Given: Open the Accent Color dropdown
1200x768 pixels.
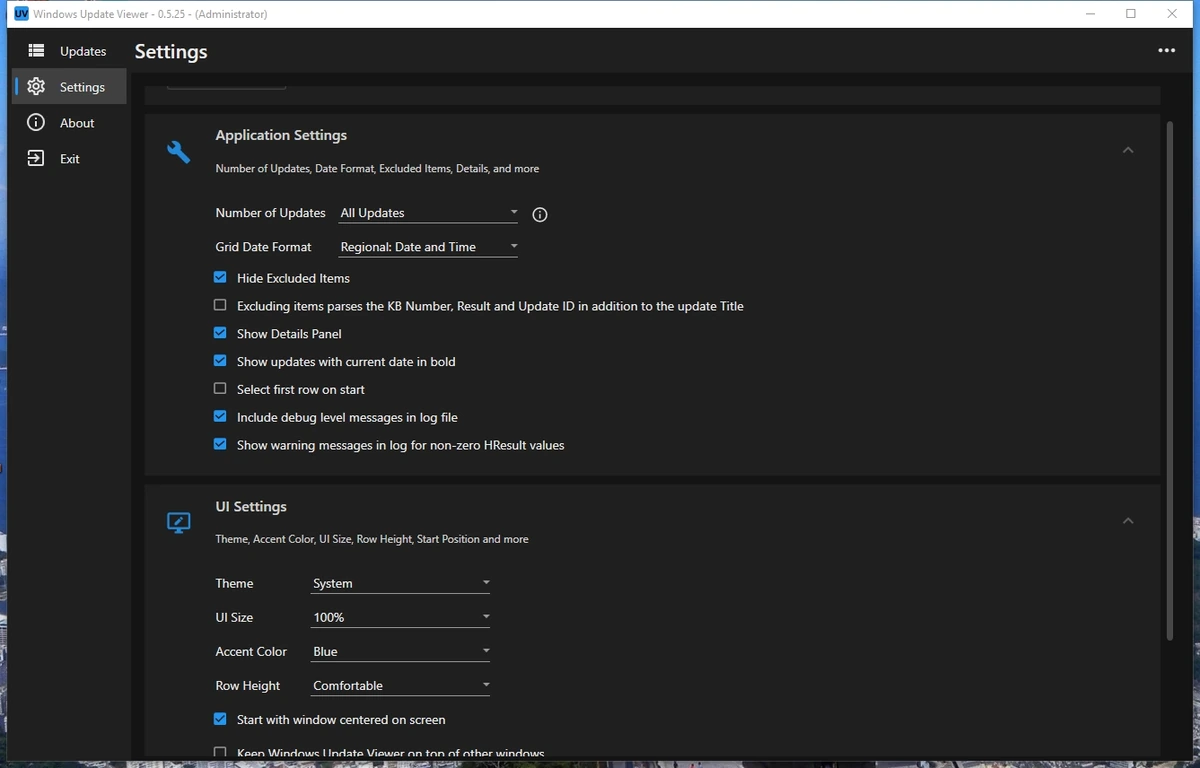Looking at the screenshot, I should (400, 651).
